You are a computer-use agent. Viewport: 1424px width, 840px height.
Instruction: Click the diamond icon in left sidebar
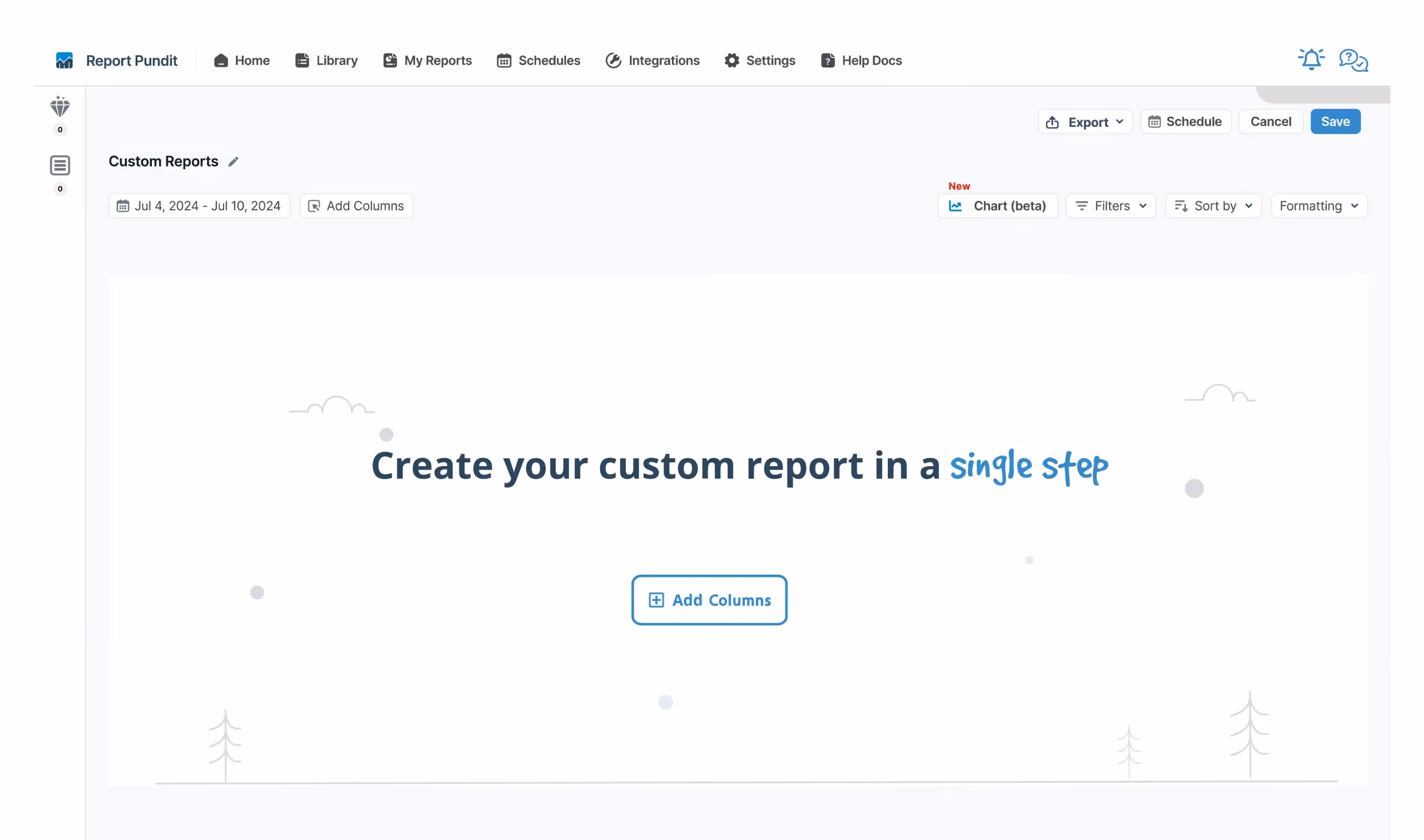pyautogui.click(x=60, y=106)
